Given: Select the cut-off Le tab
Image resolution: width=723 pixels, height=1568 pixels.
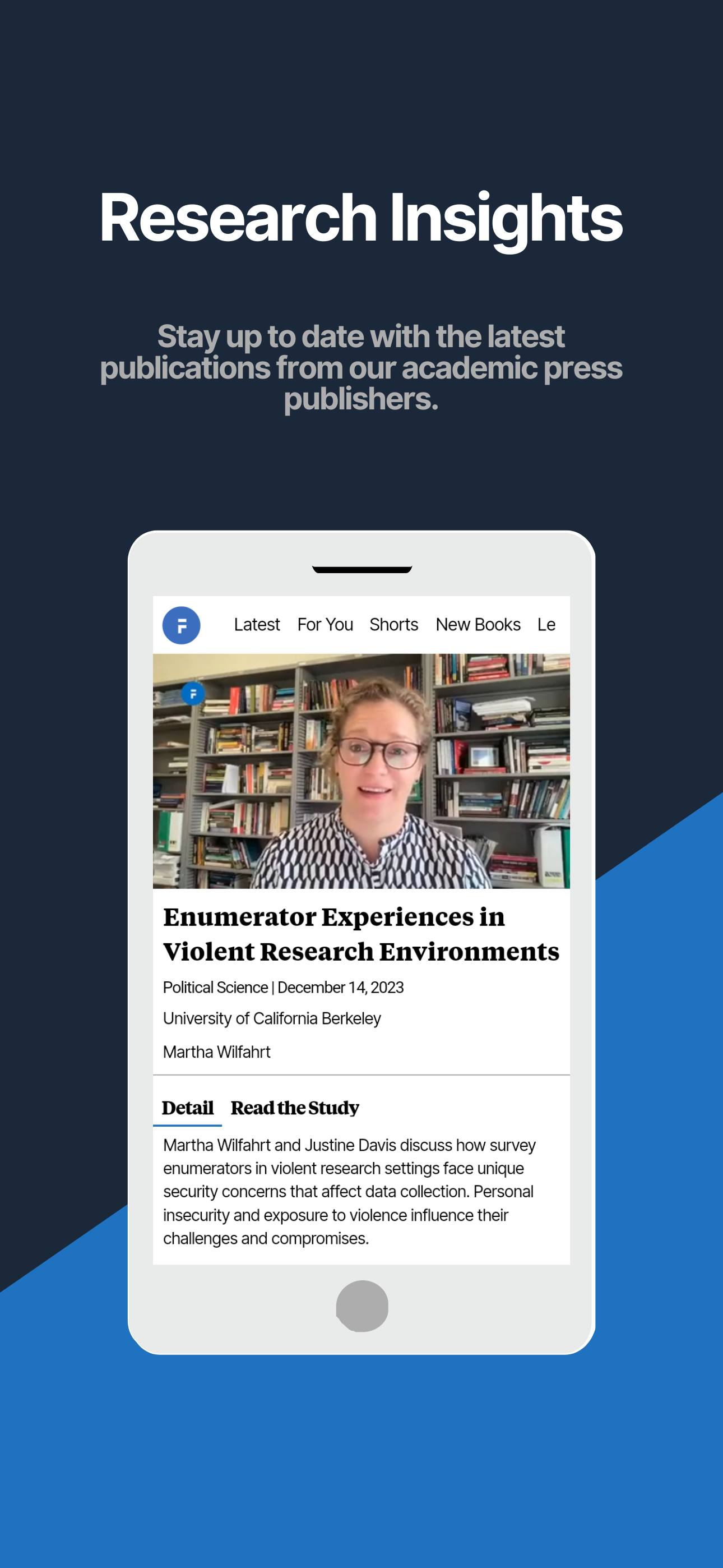Looking at the screenshot, I should pyautogui.click(x=546, y=625).
